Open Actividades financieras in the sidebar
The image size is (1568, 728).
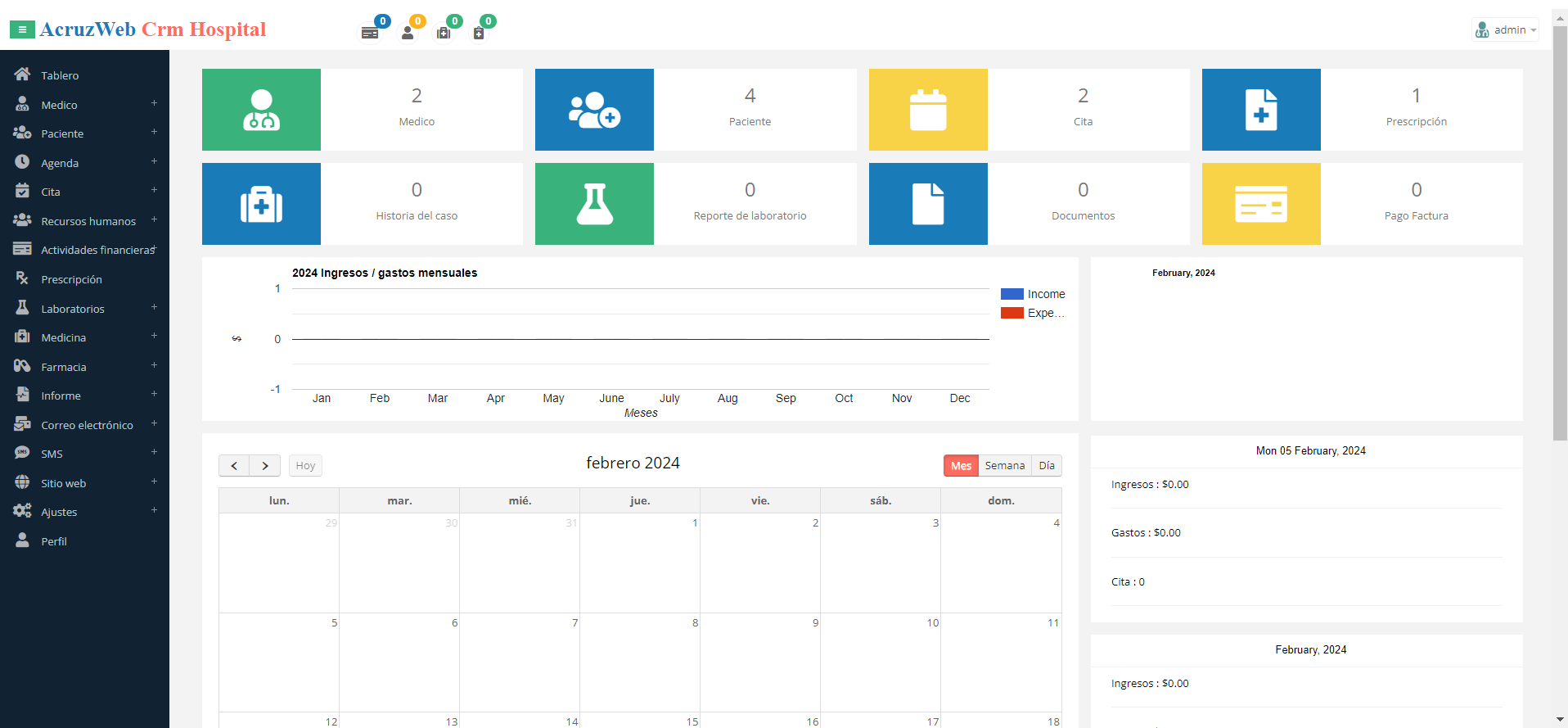[x=85, y=250]
